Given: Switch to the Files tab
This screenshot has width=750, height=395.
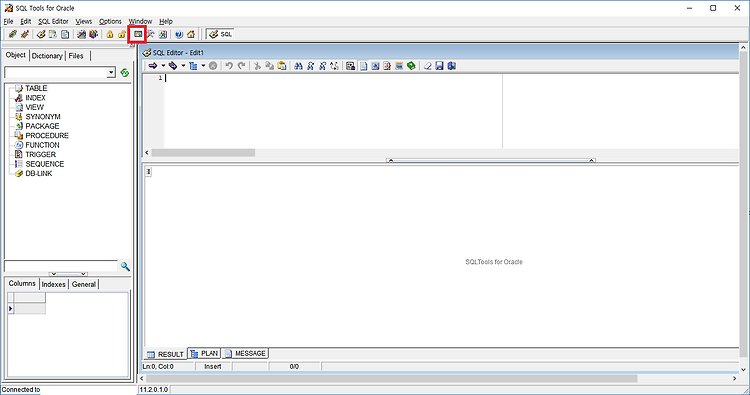Looking at the screenshot, I should click(x=76, y=56).
